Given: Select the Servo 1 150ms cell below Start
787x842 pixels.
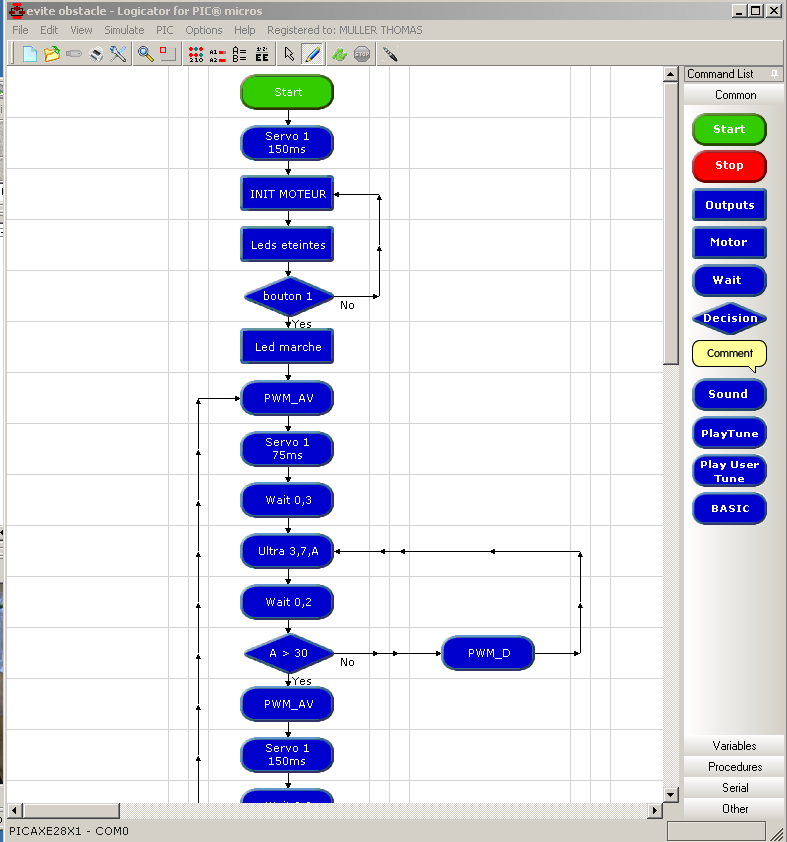Looking at the screenshot, I should [287, 143].
